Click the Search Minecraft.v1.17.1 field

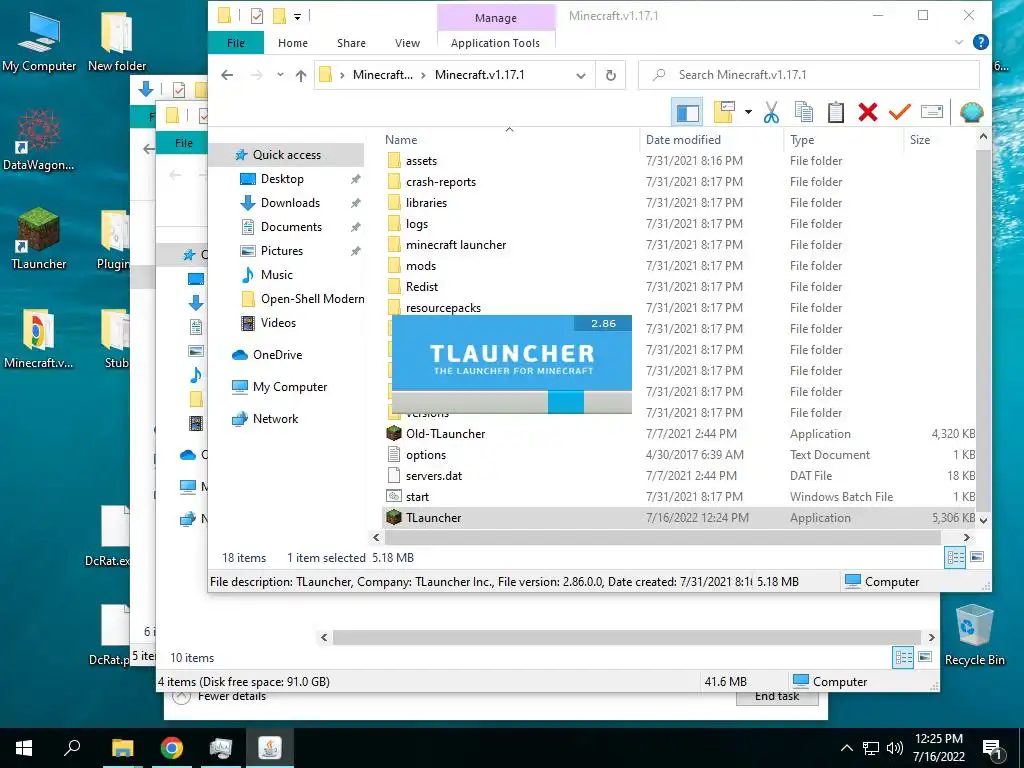click(808, 75)
